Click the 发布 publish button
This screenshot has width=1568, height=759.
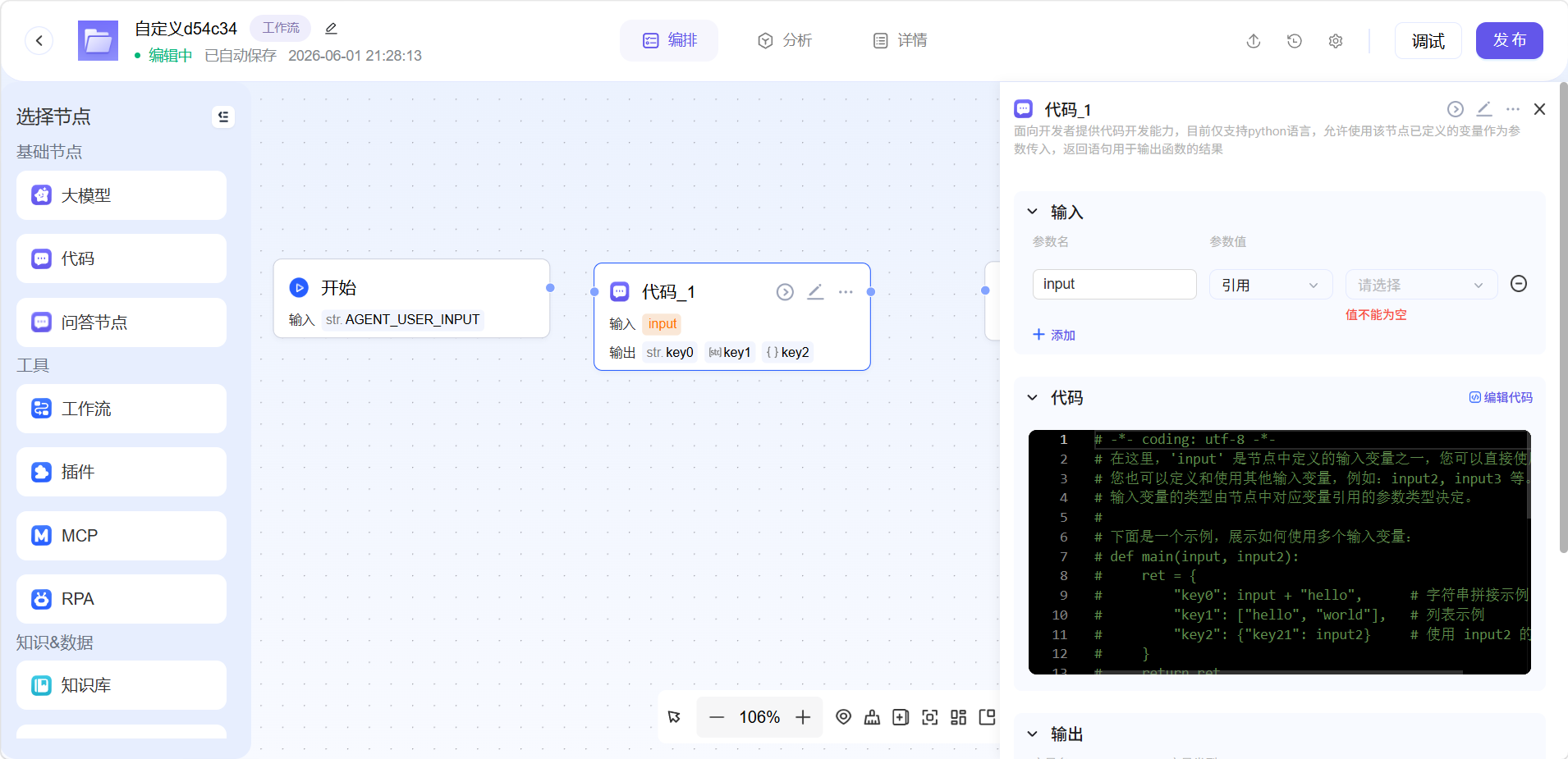coord(1509,40)
